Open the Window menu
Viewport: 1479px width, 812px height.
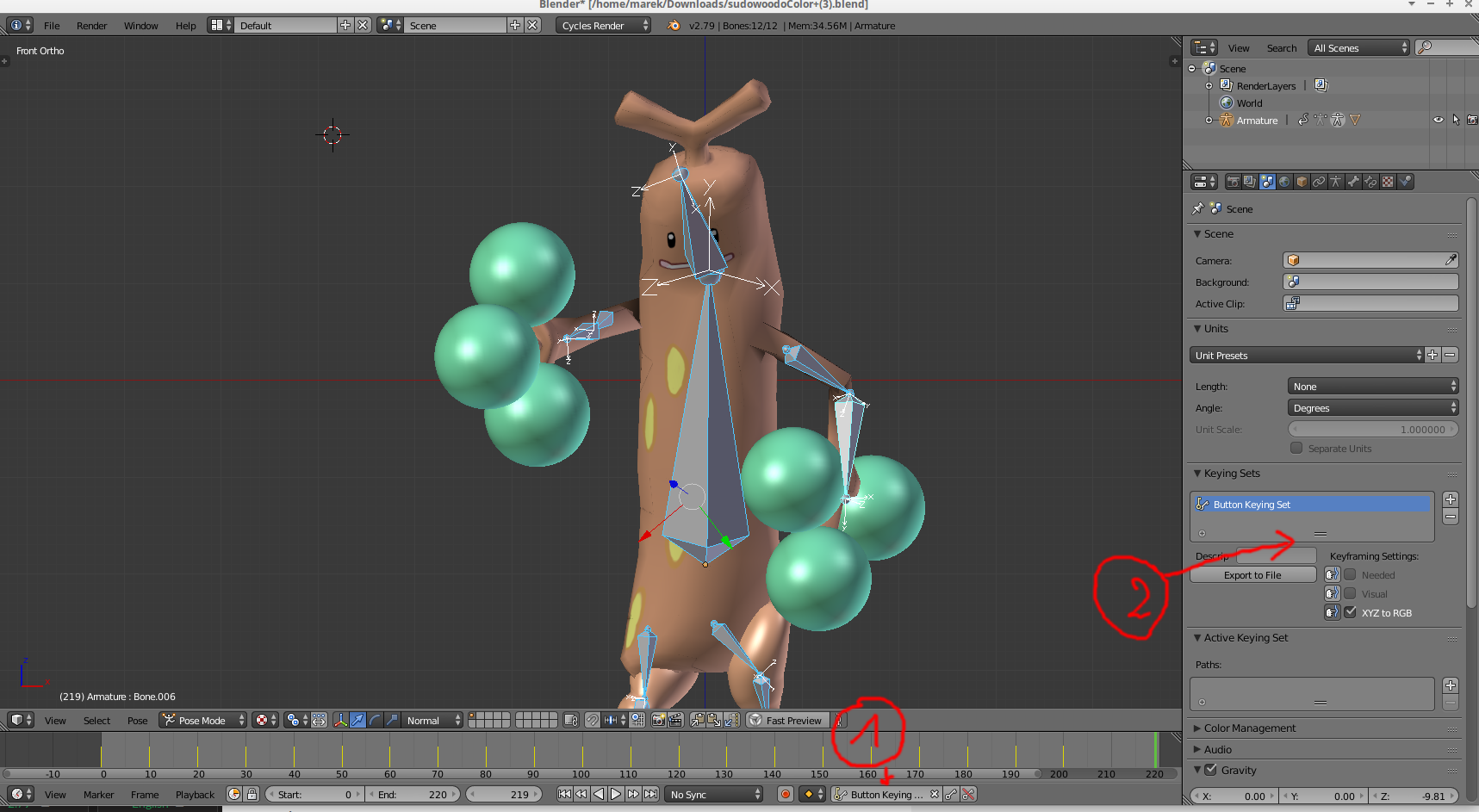140,26
